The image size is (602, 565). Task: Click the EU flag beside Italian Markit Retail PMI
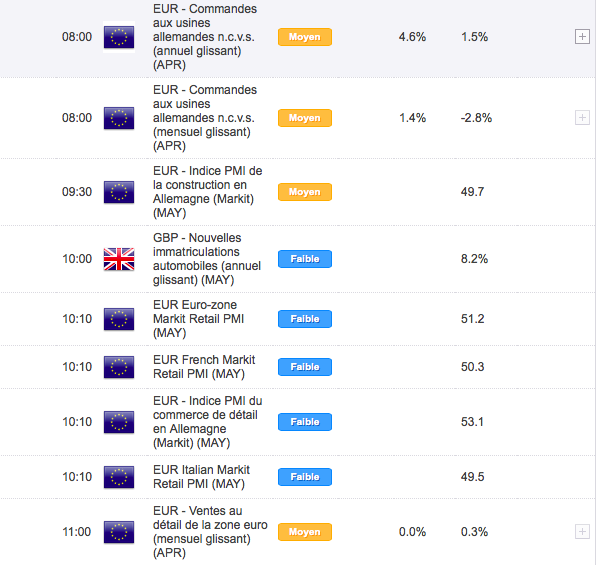pyautogui.click(x=119, y=477)
